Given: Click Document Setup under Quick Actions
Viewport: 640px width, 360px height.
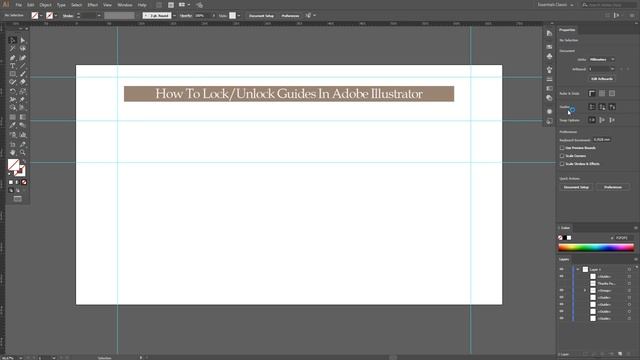Looking at the screenshot, I should click(x=576, y=187).
